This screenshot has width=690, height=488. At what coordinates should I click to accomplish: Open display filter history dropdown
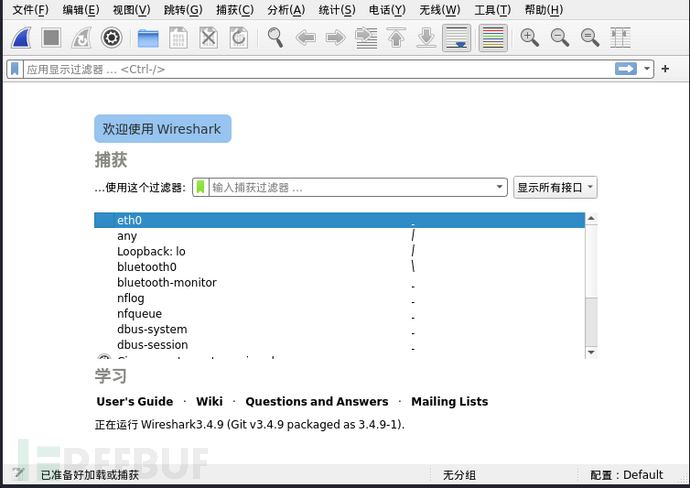(x=646, y=69)
